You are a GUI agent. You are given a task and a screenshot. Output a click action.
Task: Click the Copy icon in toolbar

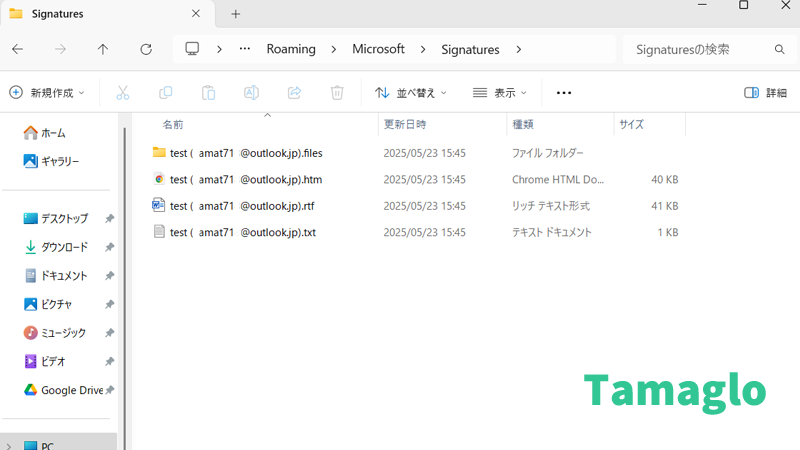(166, 92)
